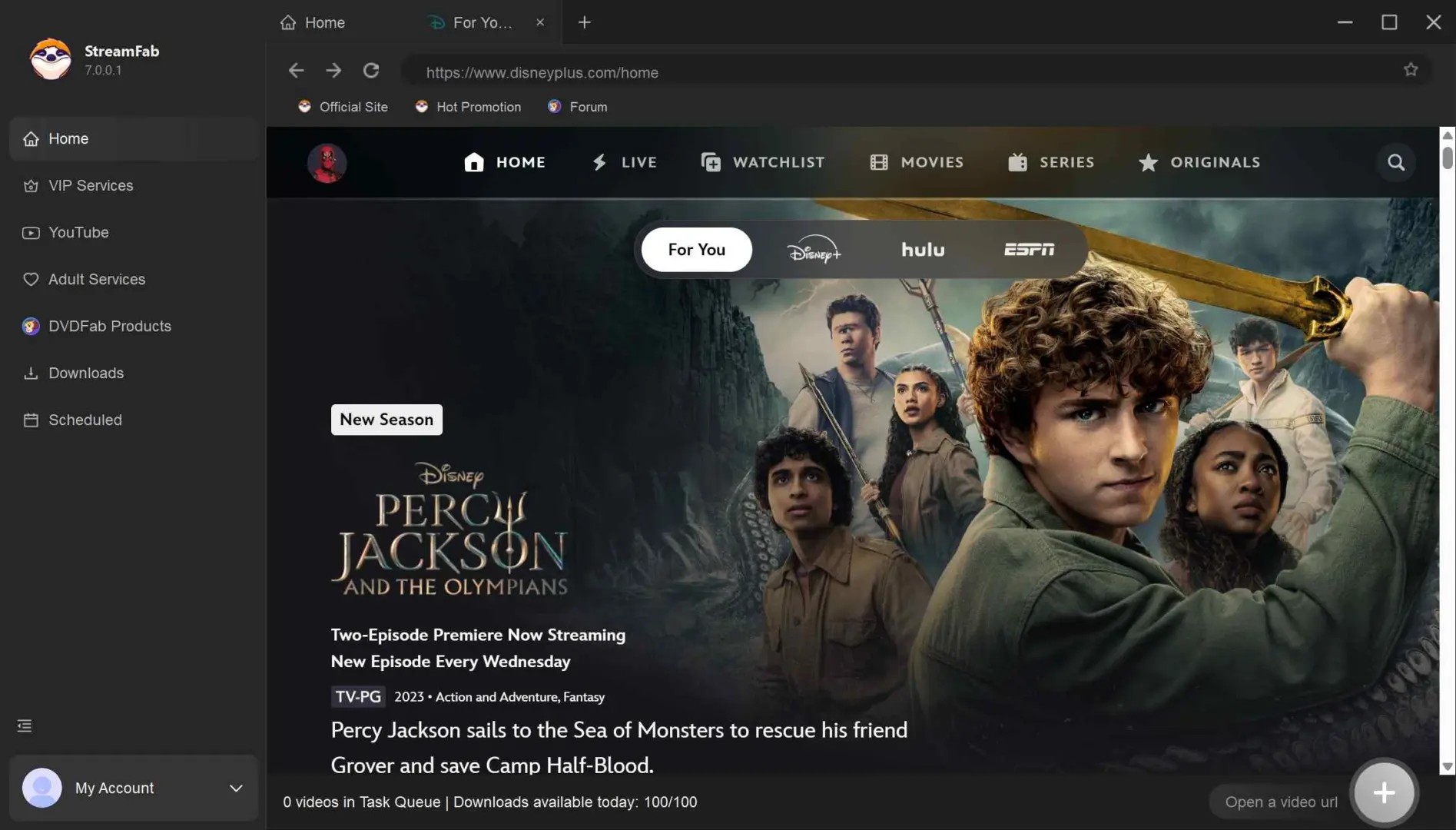Open the Scheduled tasks panel
This screenshot has width=1456, height=830.
[85, 420]
